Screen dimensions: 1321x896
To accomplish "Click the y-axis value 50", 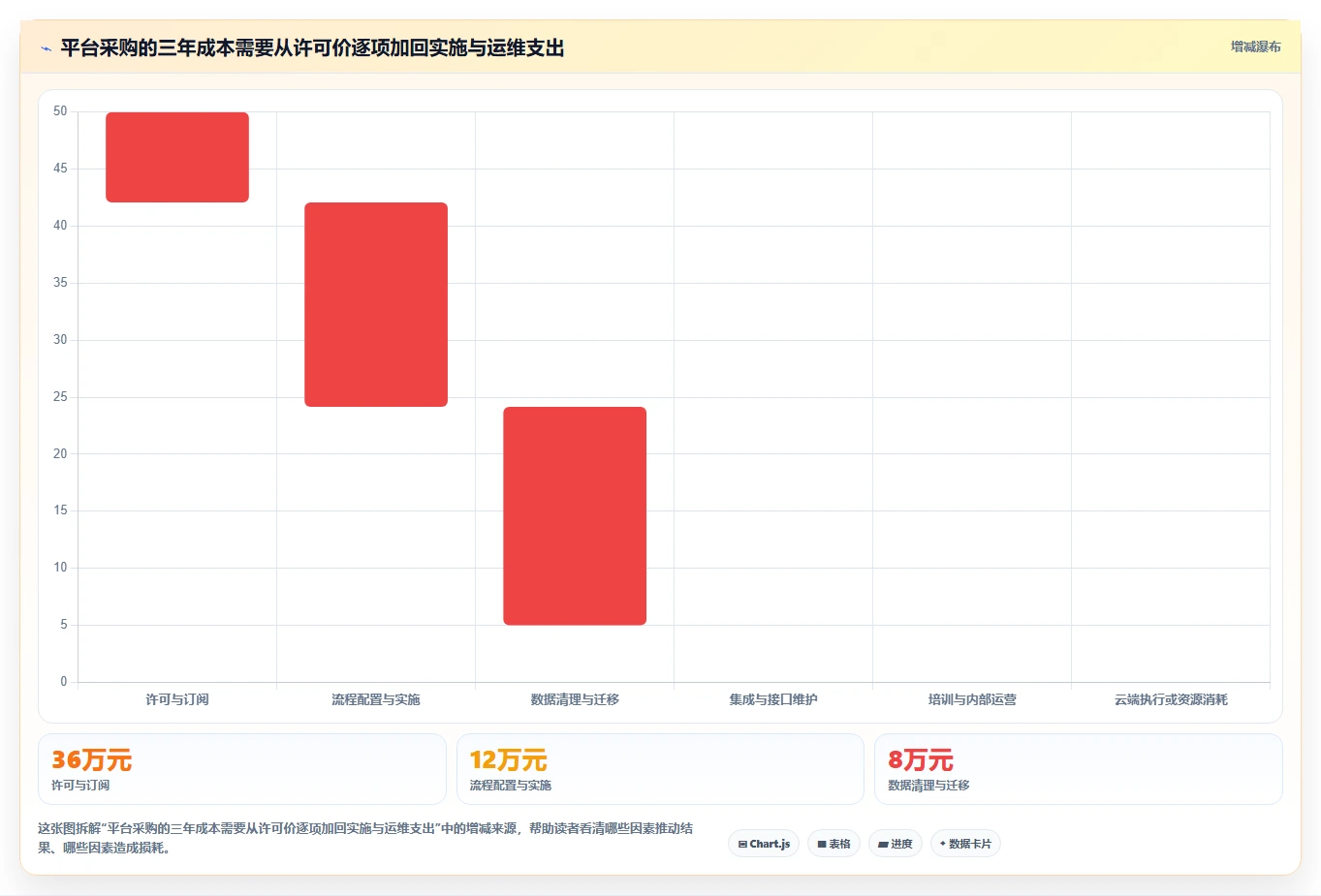I will pos(60,111).
